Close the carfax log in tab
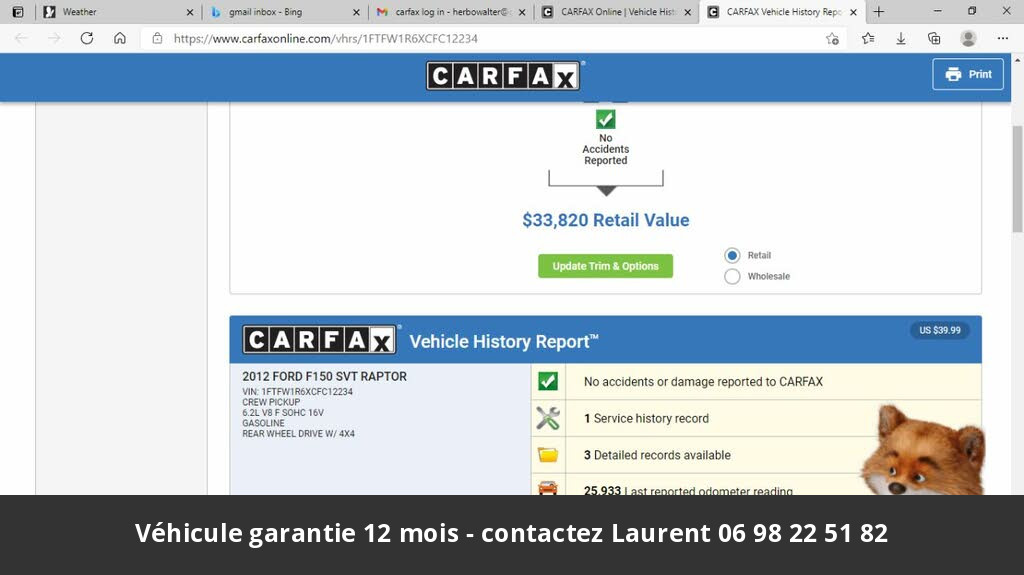The height and width of the screenshot is (575, 1024). tap(522, 12)
